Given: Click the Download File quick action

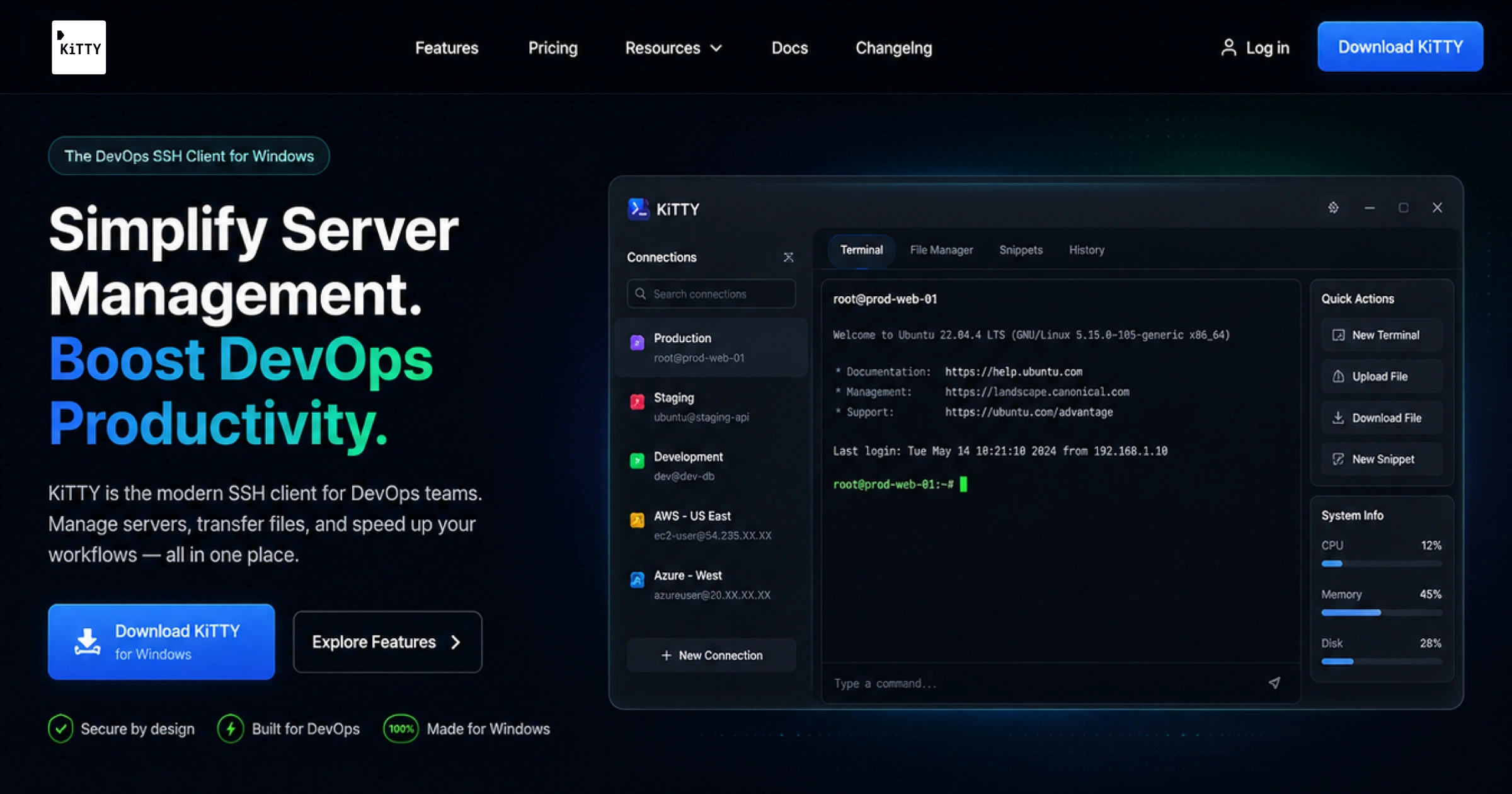Looking at the screenshot, I should click(x=1382, y=418).
